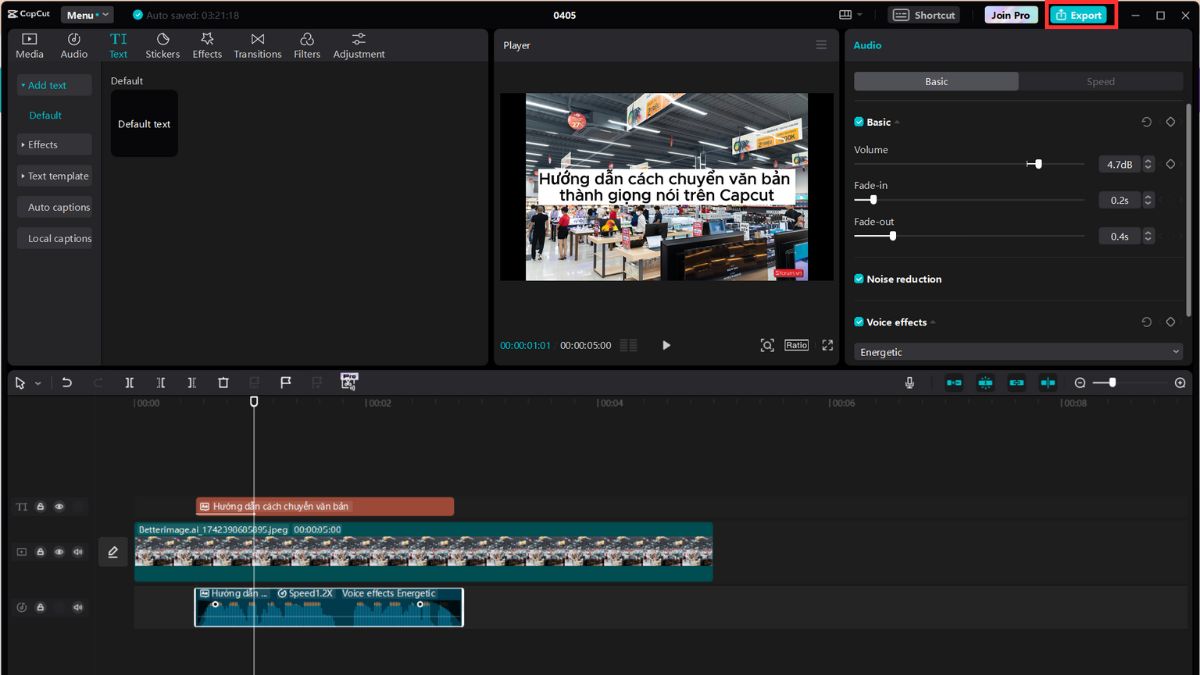Open Auto captions
This screenshot has height=675, width=1200.
click(54, 207)
